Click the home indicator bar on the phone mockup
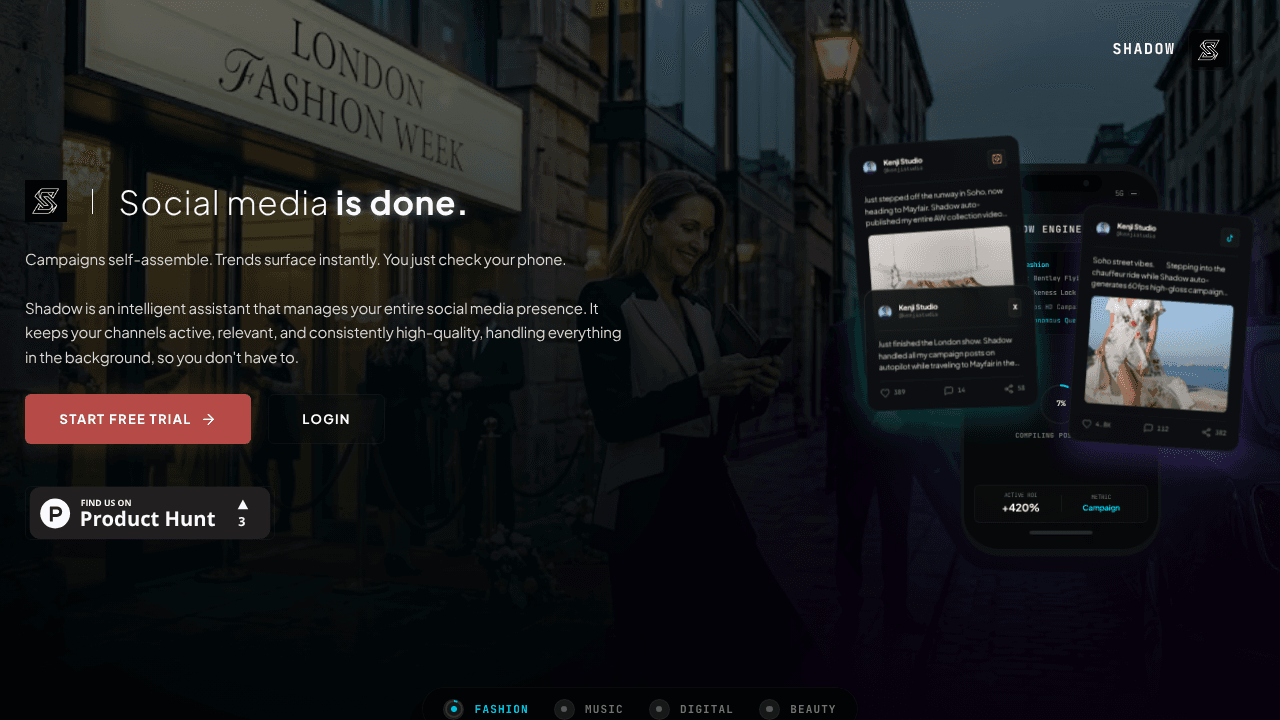The width and height of the screenshot is (1280, 720). pyautogui.click(x=1061, y=532)
